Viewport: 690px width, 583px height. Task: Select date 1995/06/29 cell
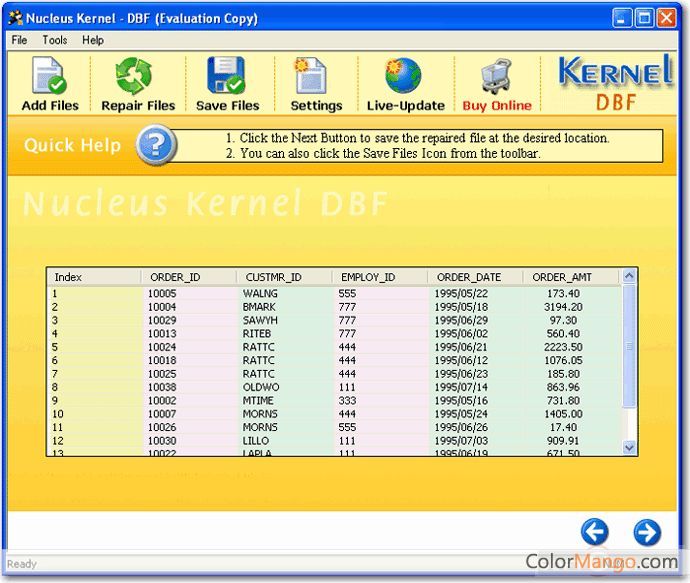pos(461,320)
